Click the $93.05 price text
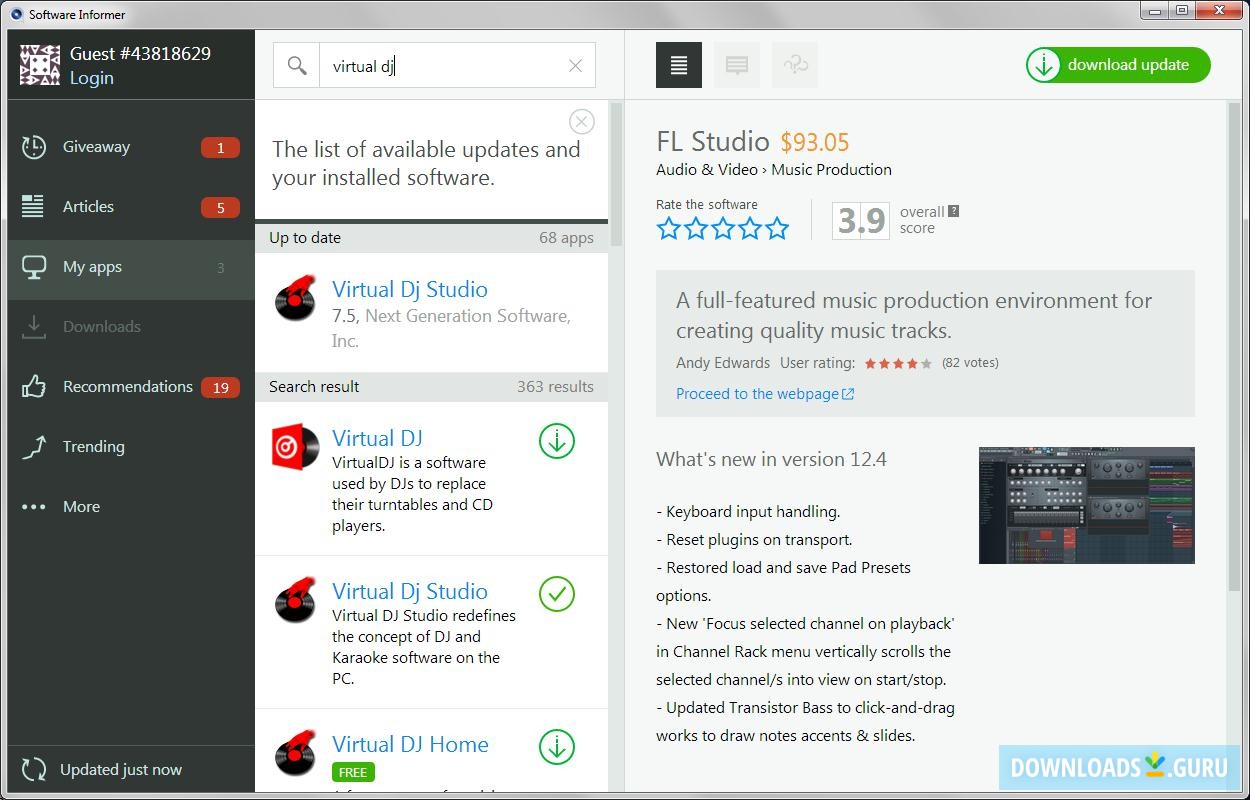This screenshot has height=800, width=1250. click(815, 142)
